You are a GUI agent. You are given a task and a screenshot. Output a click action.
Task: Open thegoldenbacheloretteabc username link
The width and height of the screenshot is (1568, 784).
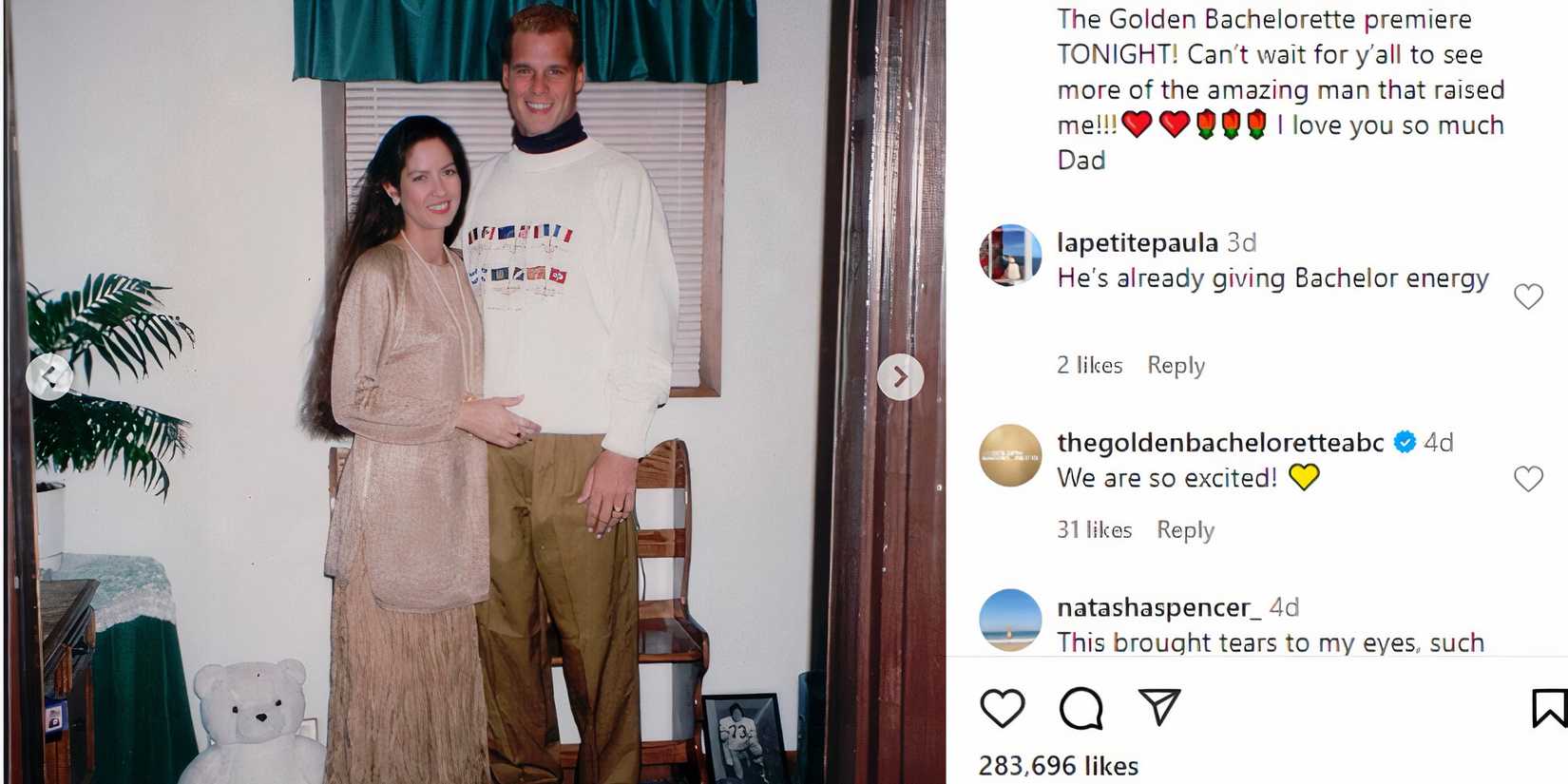1220,443
